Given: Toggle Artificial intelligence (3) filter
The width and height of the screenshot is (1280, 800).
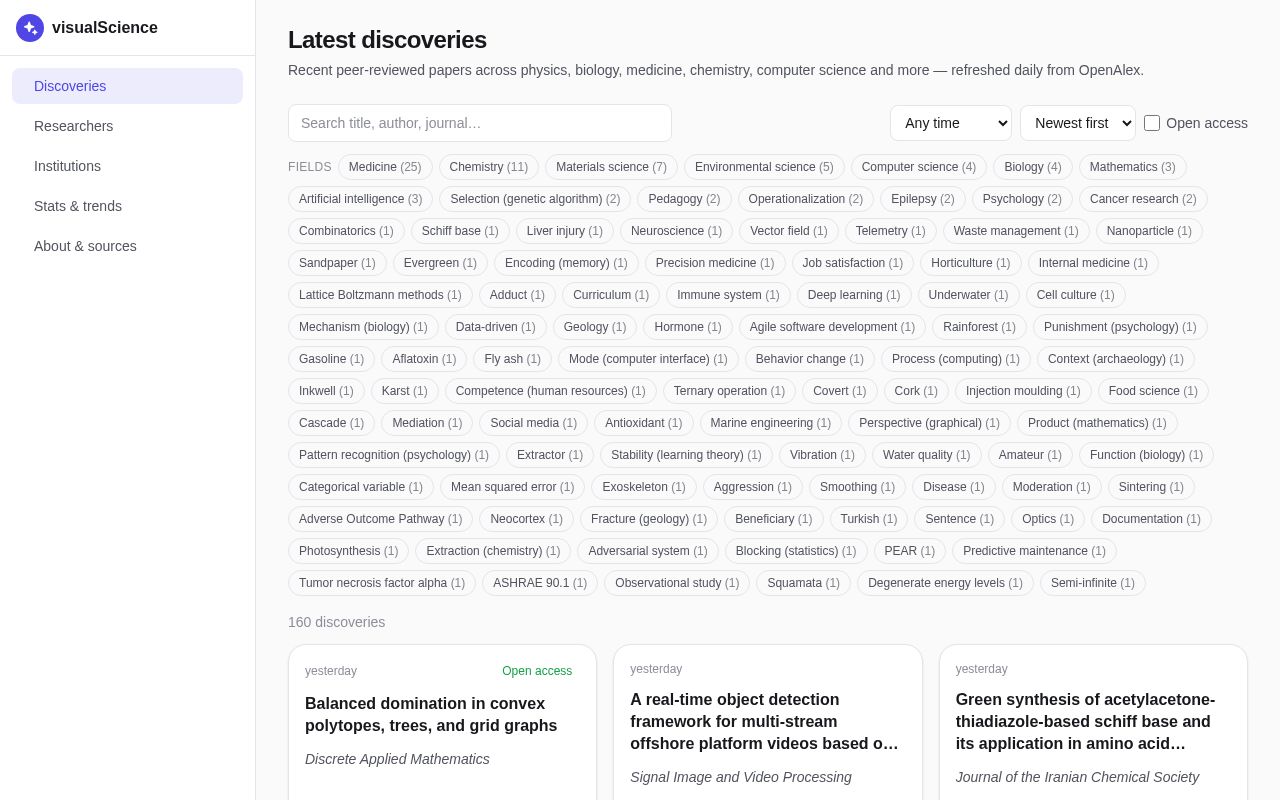Looking at the screenshot, I should 361,199.
